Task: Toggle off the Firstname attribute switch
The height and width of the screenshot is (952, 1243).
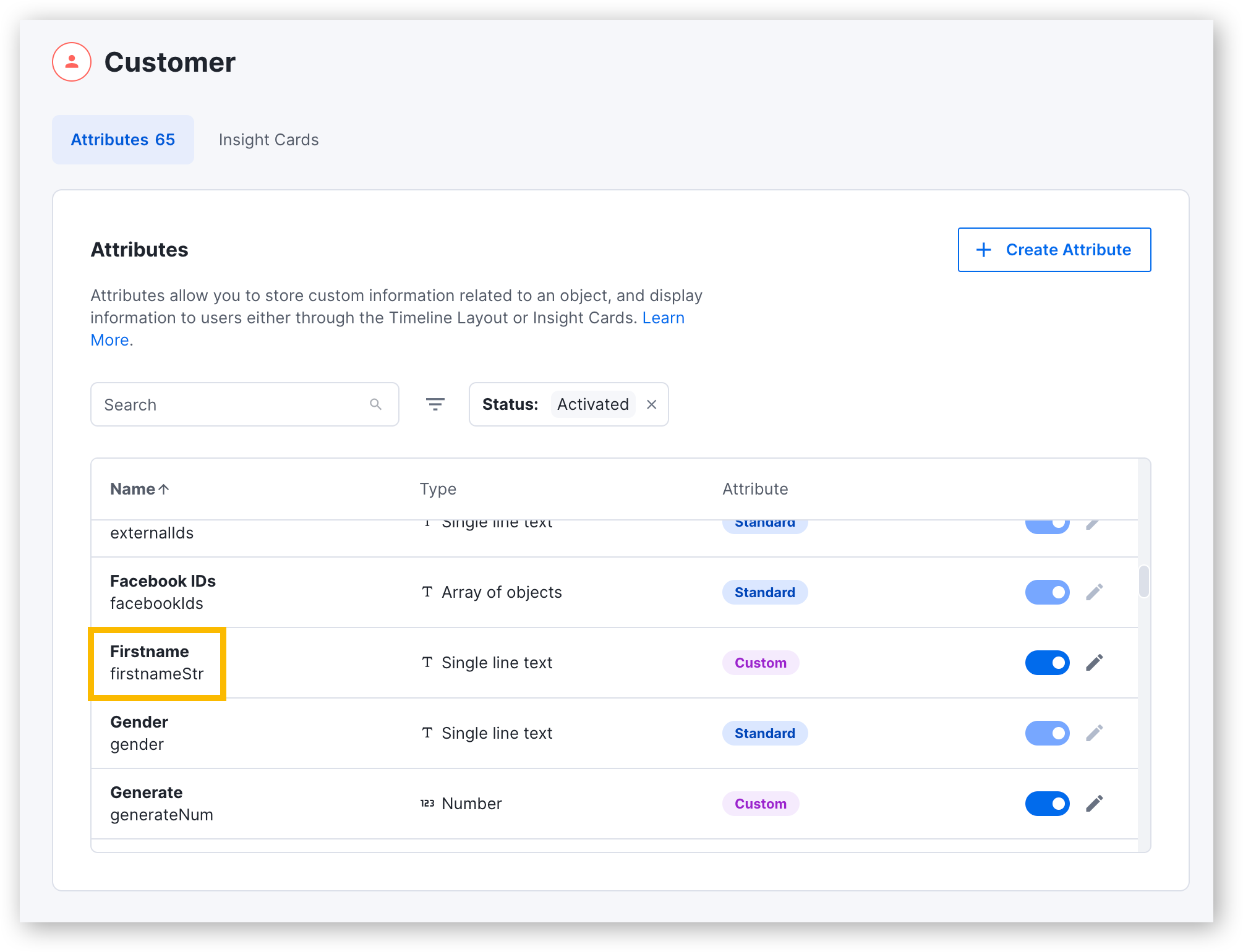Action: [1047, 663]
